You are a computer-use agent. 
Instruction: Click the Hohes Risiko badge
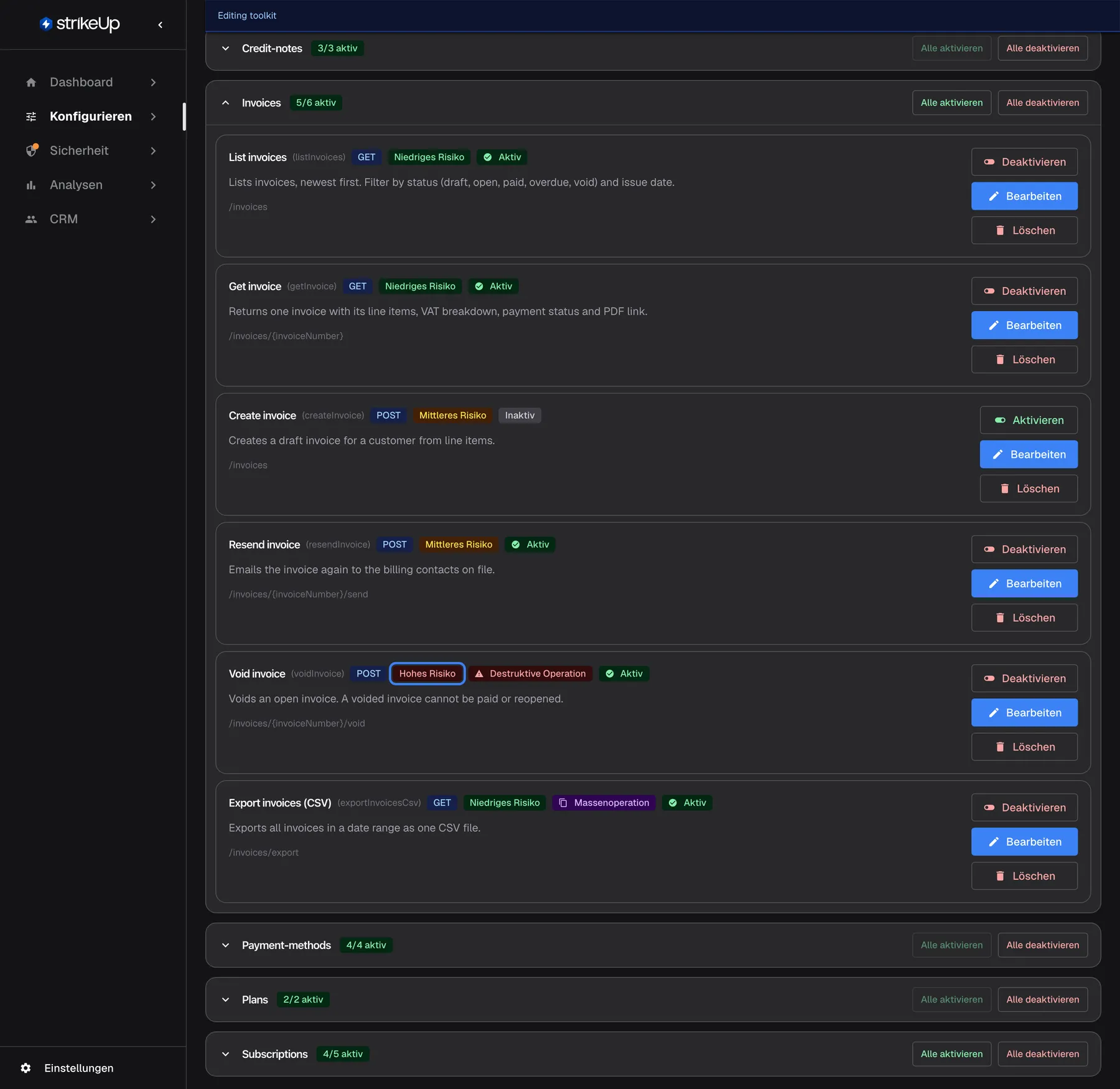[x=427, y=674]
